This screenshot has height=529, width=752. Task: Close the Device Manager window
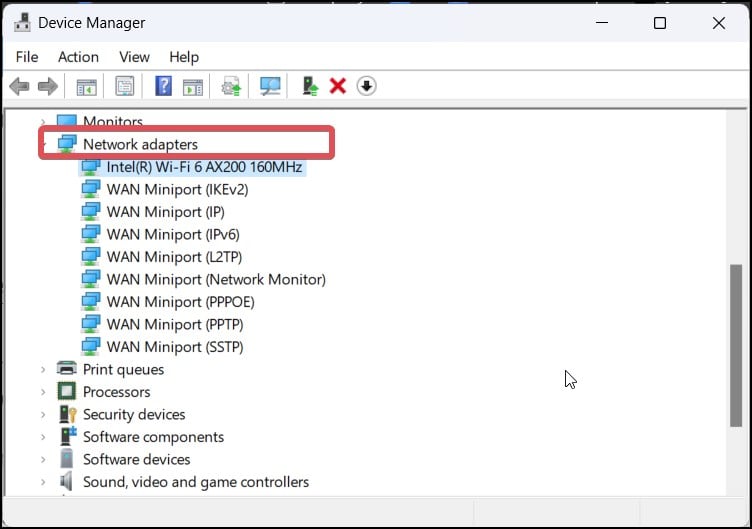point(718,23)
